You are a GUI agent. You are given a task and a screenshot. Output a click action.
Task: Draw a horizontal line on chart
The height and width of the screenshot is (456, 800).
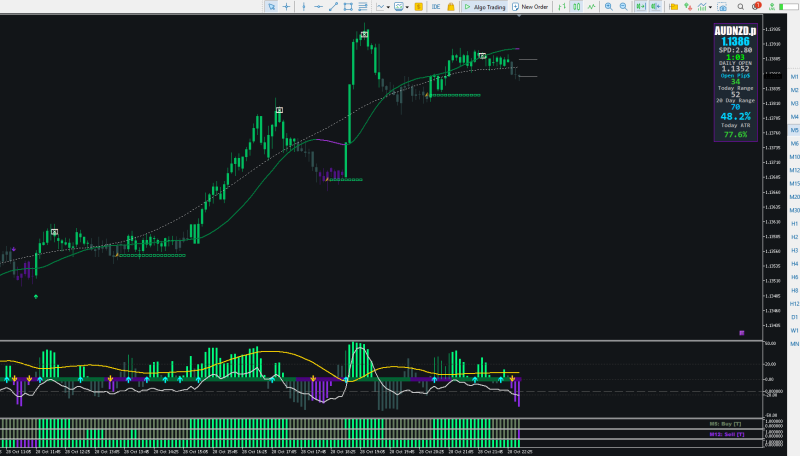[318, 7]
